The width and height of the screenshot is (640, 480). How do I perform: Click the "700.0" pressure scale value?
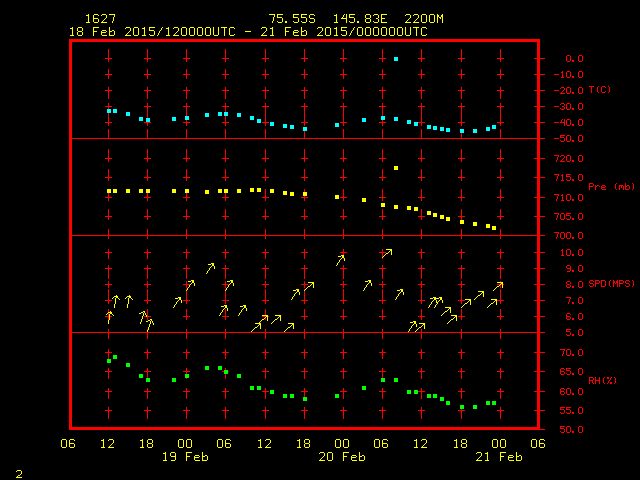coord(569,236)
